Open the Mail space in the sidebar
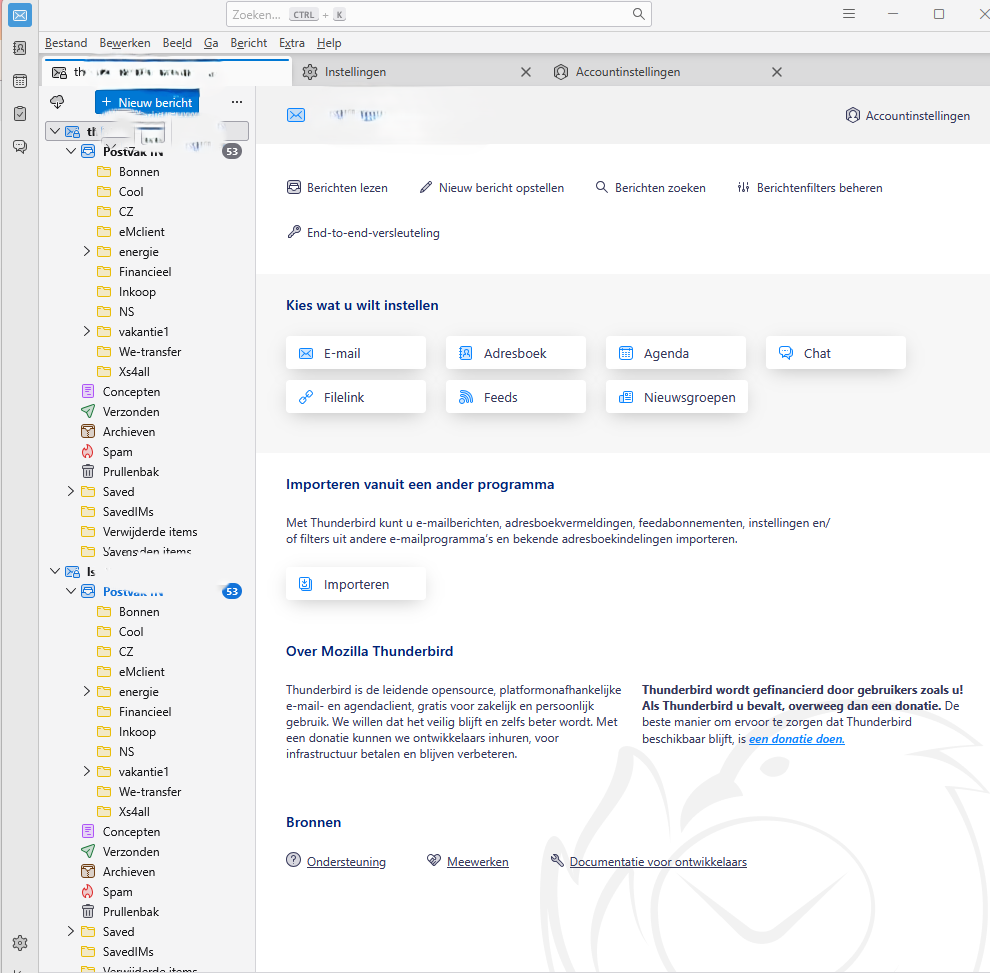The height and width of the screenshot is (973, 990). pos(20,15)
